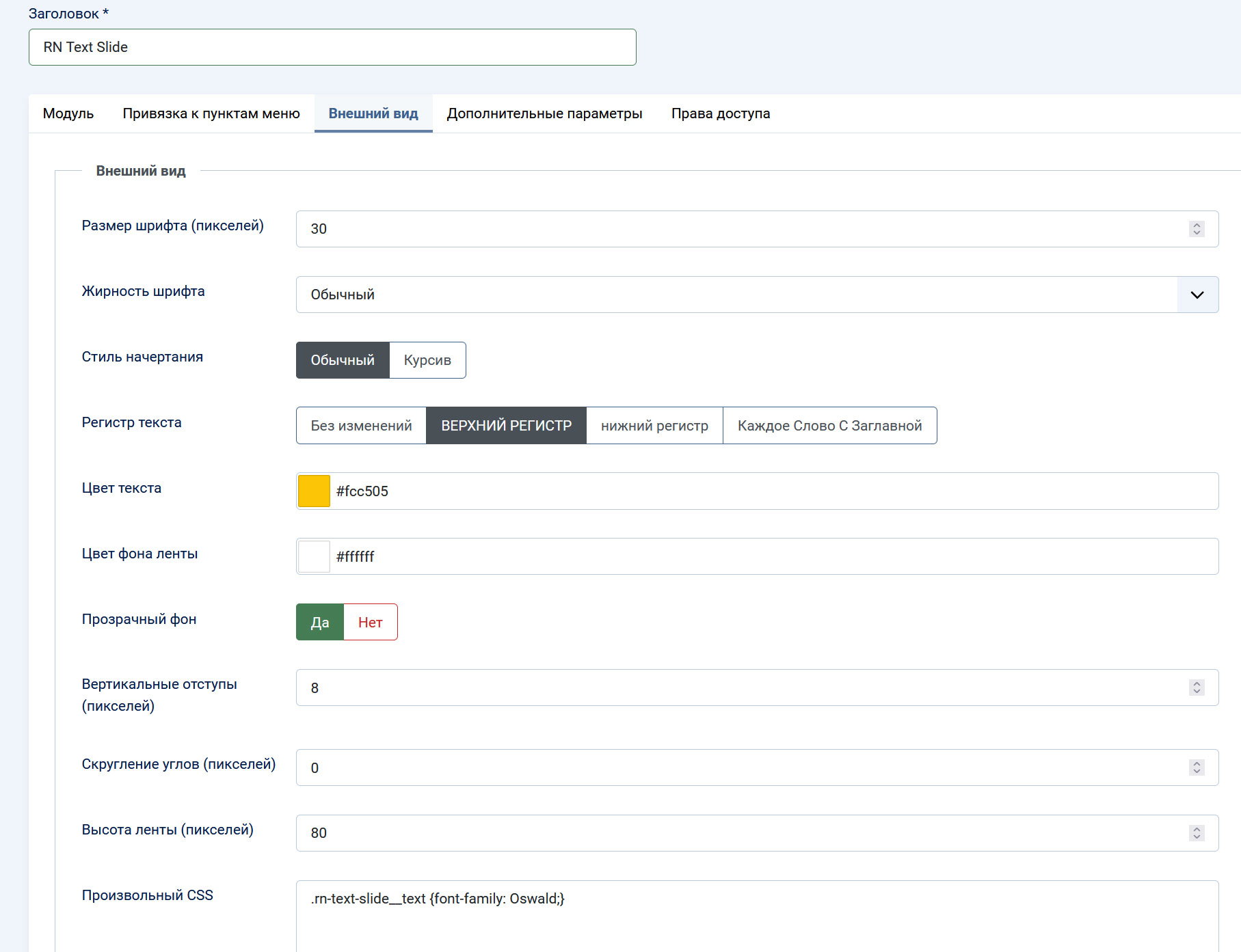Use the corner rounding stepper arrows
Viewport: 1241px width, 952px height.
point(1197,767)
